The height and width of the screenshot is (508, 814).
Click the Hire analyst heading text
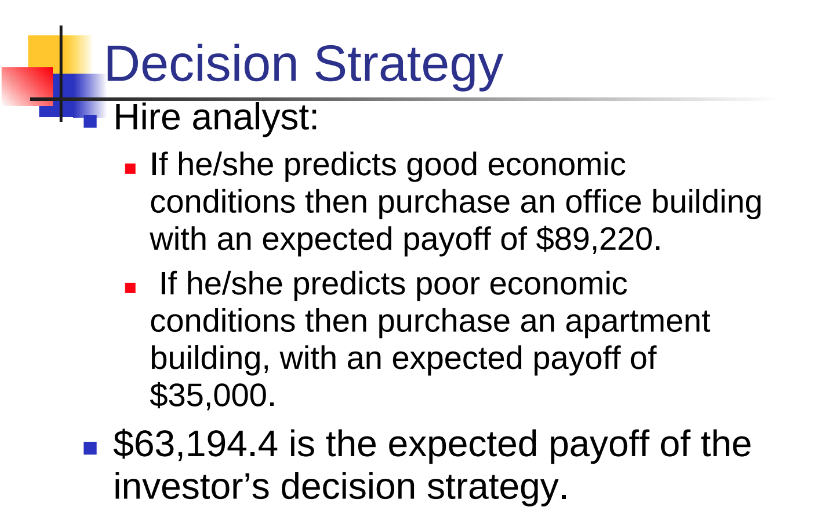[216, 118]
